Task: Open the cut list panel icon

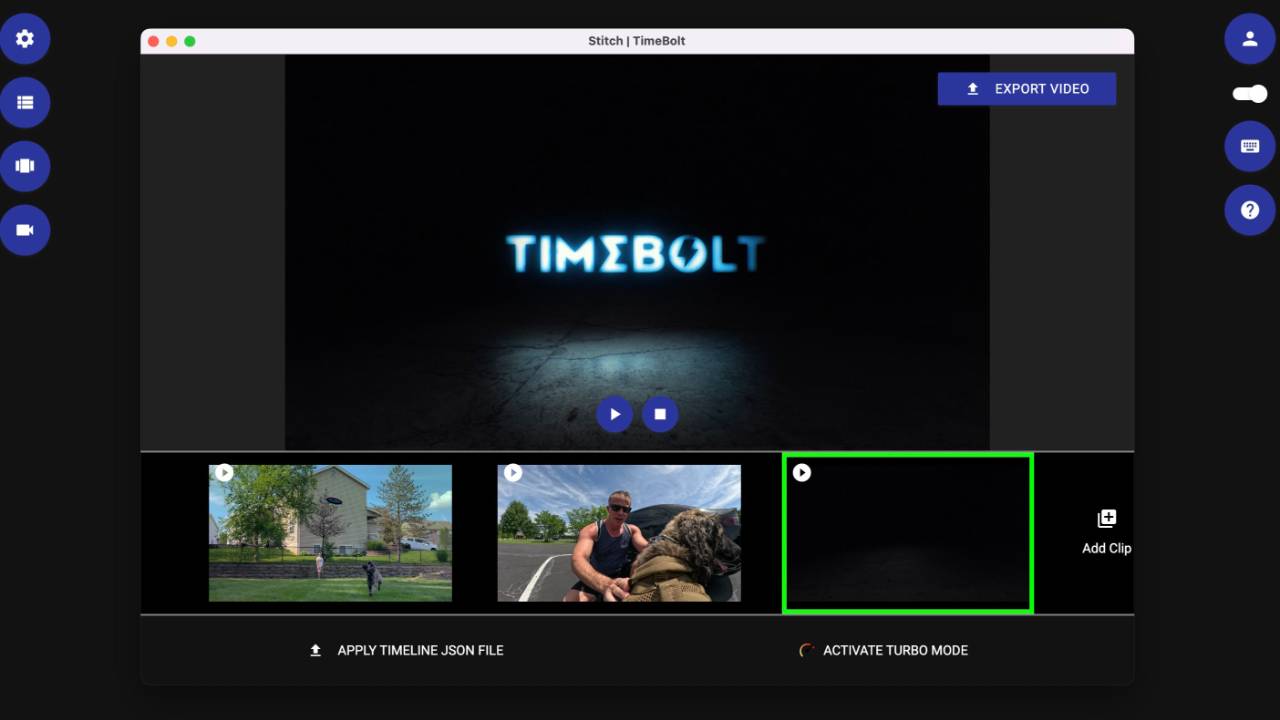Action: click(25, 102)
